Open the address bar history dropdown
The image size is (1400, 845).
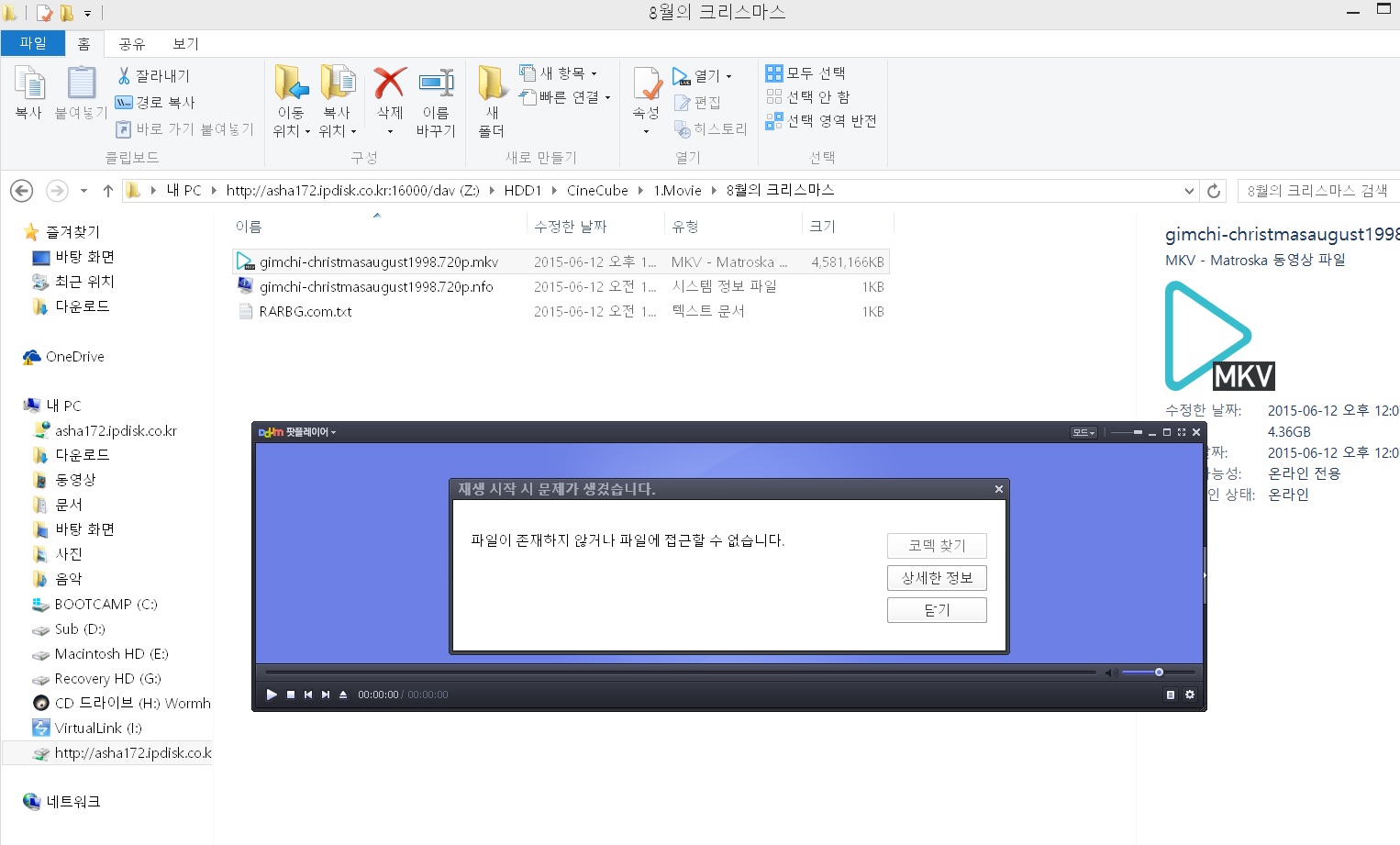click(x=1189, y=191)
